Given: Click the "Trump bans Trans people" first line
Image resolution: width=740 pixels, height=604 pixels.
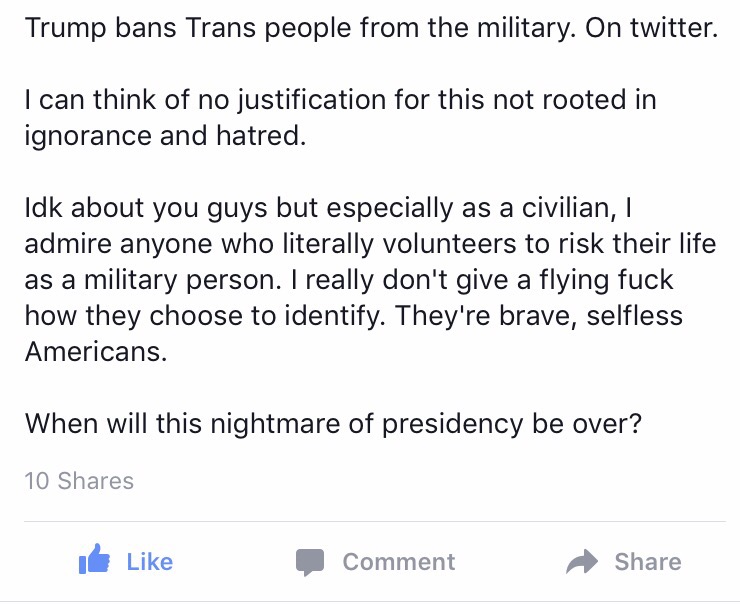Looking at the screenshot, I should tap(371, 27).
